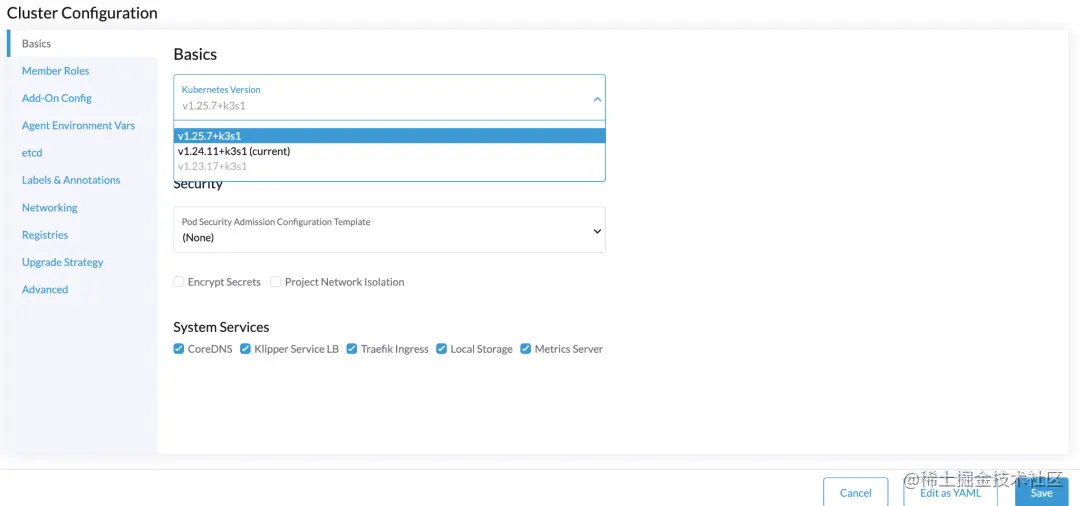Collapse the Kubernetes Version dropdown chevron
1080x506 pixels.
pos(597,99)
